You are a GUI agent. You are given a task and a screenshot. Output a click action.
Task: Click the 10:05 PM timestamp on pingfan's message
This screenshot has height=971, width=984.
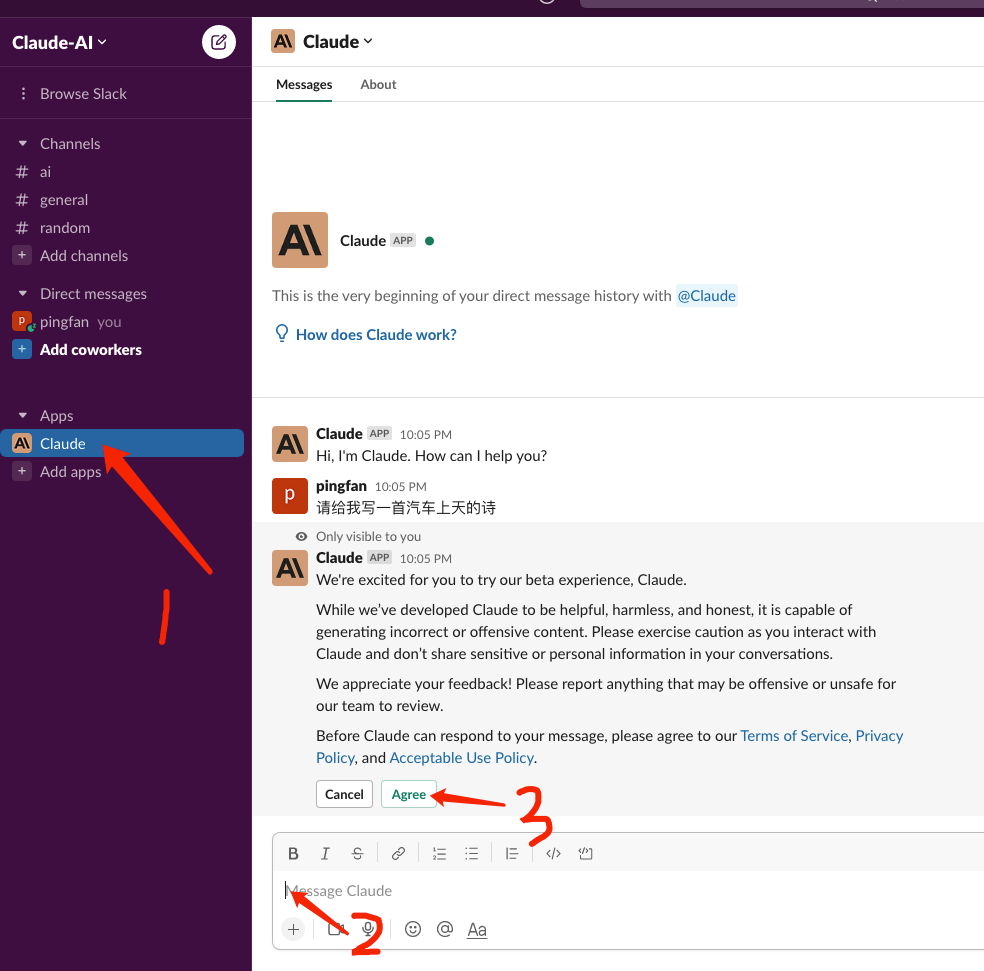click(x=400, y=486)
